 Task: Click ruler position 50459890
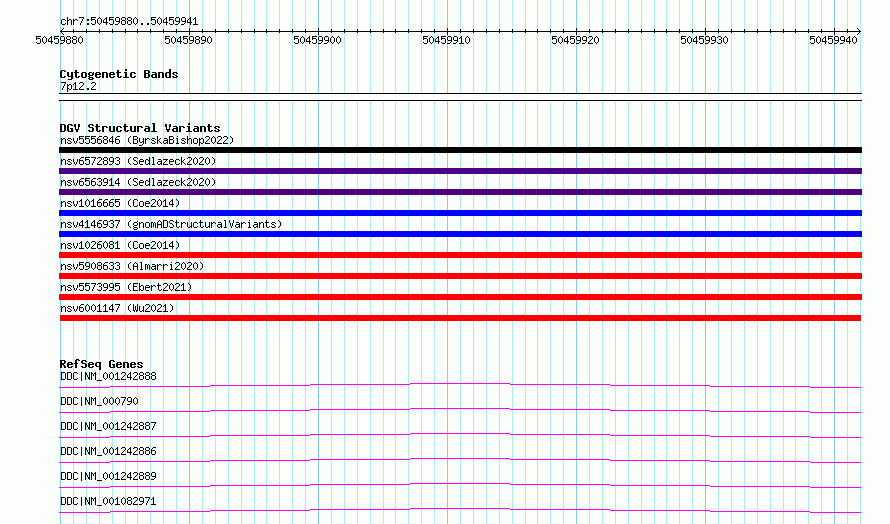pos(188,40)
